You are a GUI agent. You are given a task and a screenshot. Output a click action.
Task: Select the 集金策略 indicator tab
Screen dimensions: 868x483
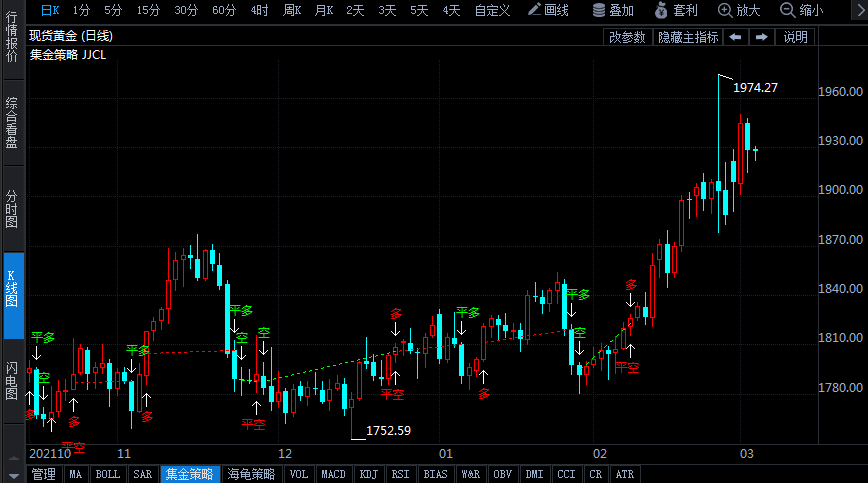pos(190,475)
